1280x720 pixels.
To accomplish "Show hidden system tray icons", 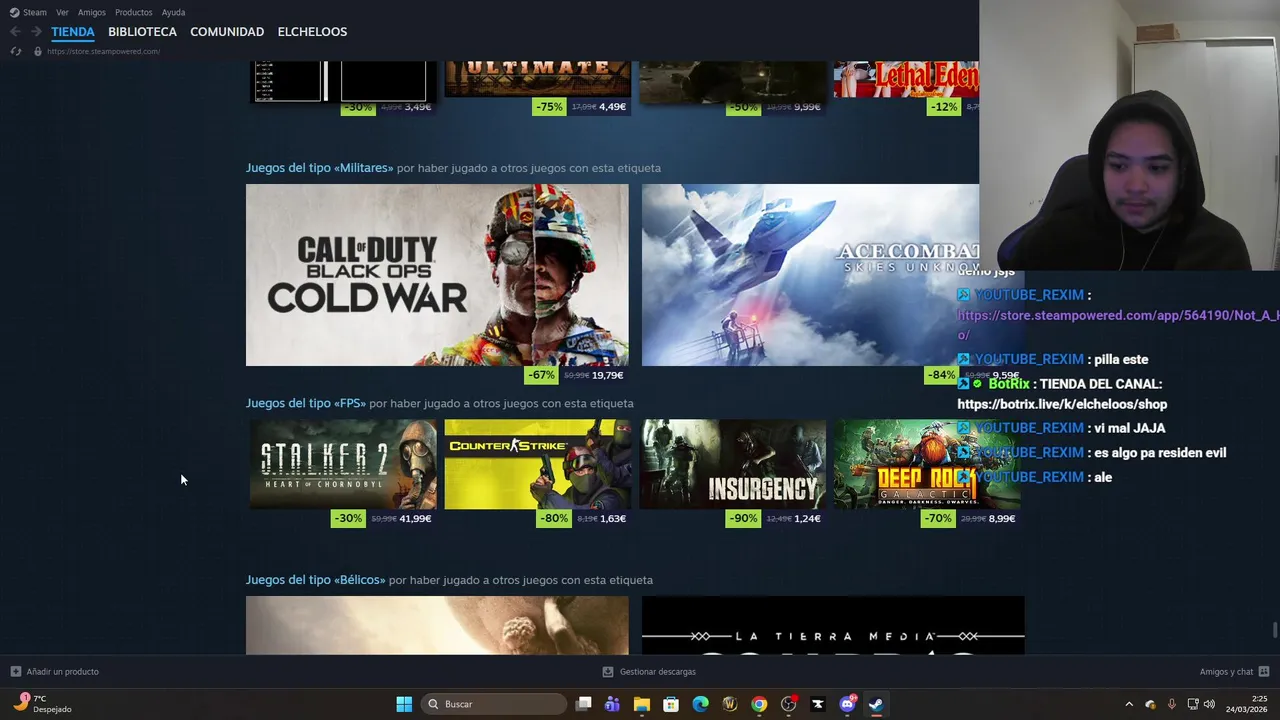I will (1129, 704).
